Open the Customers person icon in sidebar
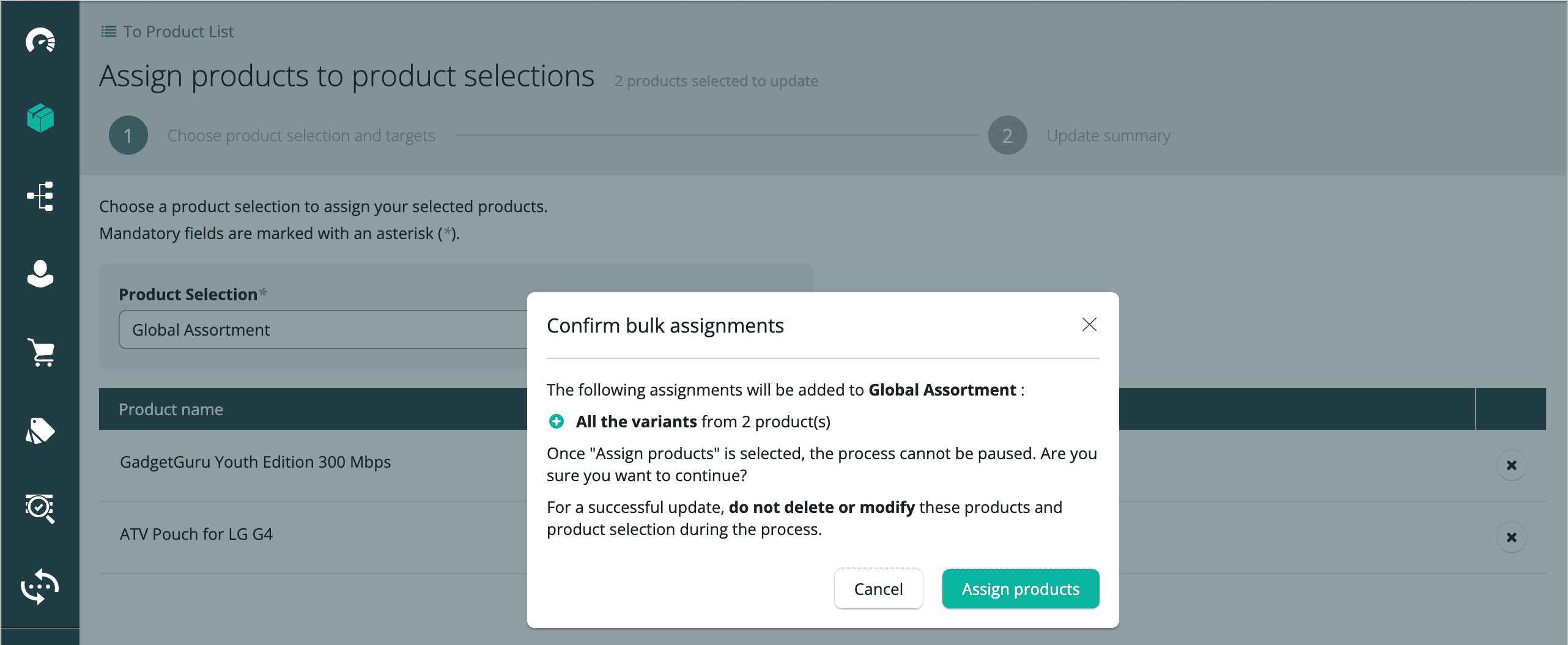 40,275
